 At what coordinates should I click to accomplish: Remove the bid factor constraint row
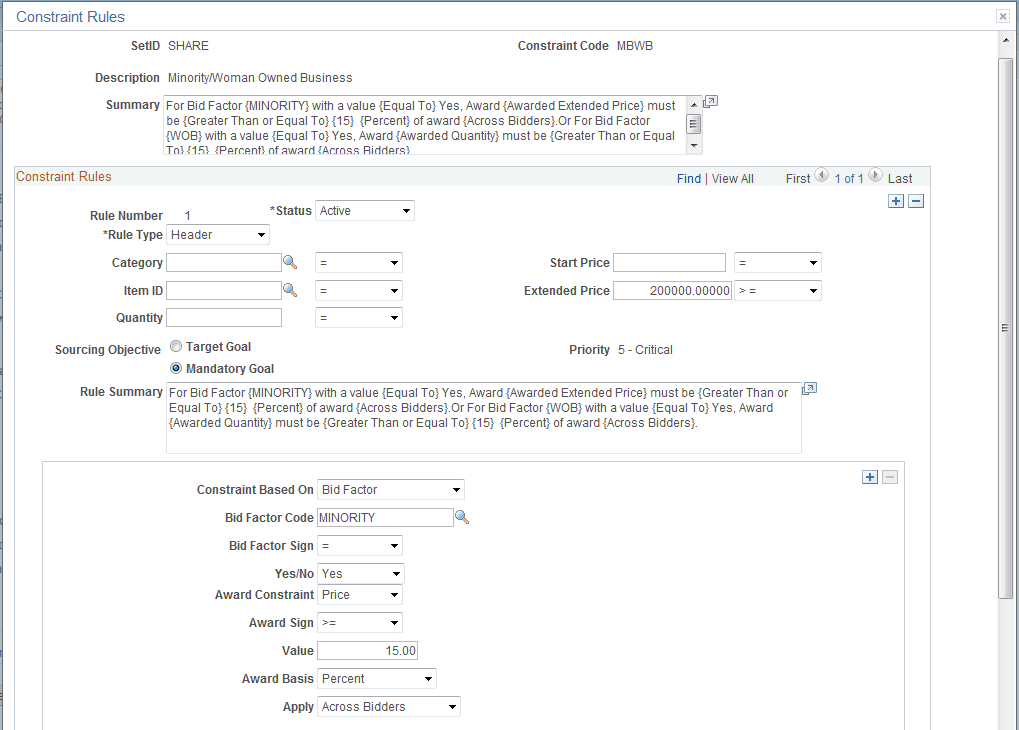click(890, 477)
